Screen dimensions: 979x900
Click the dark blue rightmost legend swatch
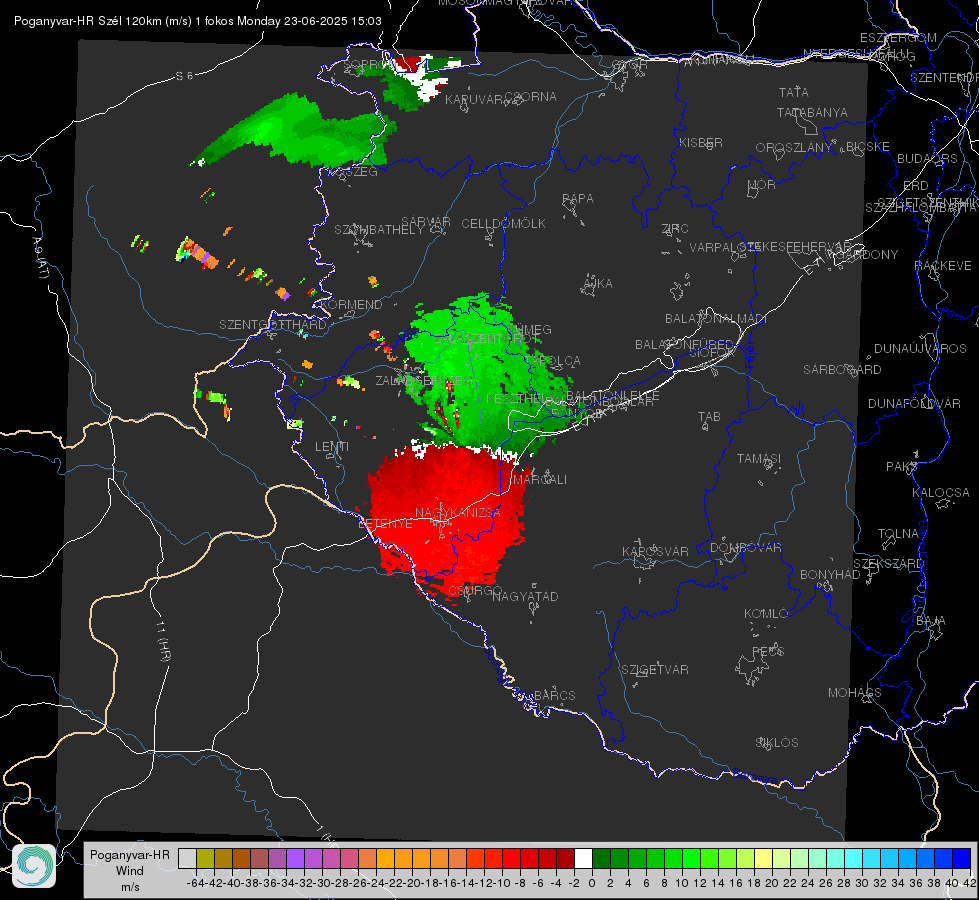[962, 858]
